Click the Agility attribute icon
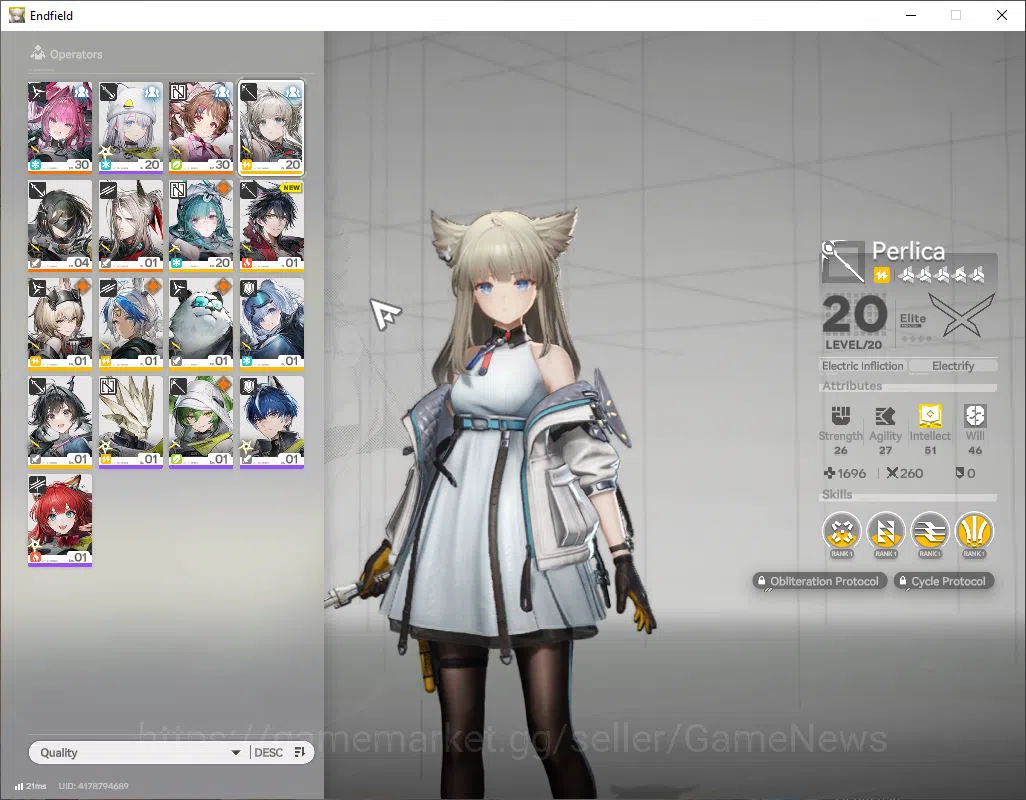The height and width of the screenshot is (800, 1026). pyautogui.click(x=885, y=415)
